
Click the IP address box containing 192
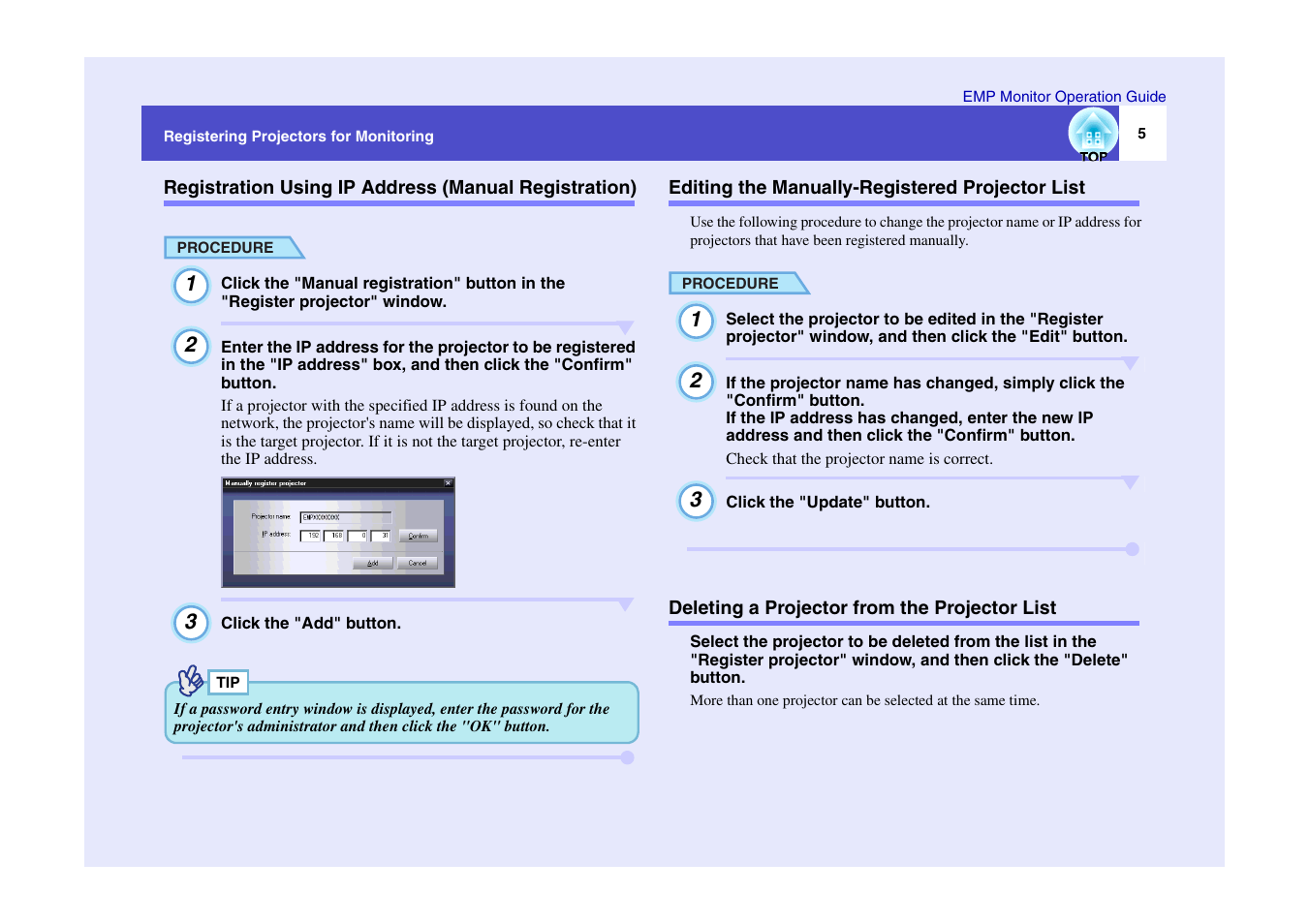(x=311, y=536)
